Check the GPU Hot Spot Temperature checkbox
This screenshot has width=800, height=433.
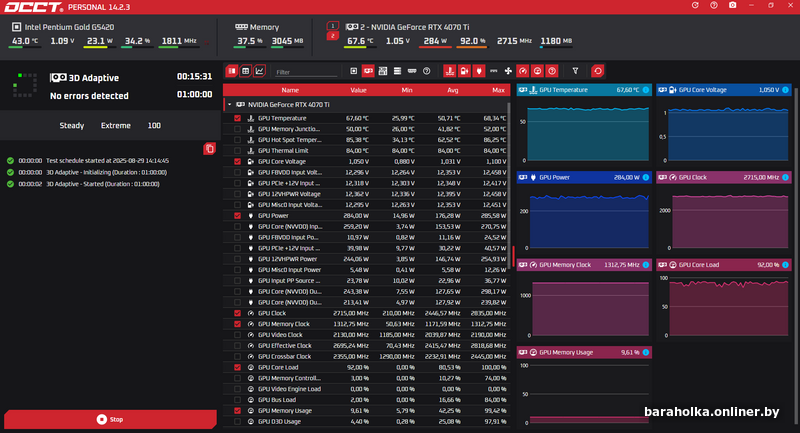pyautogui.click(x=237, y=140)
